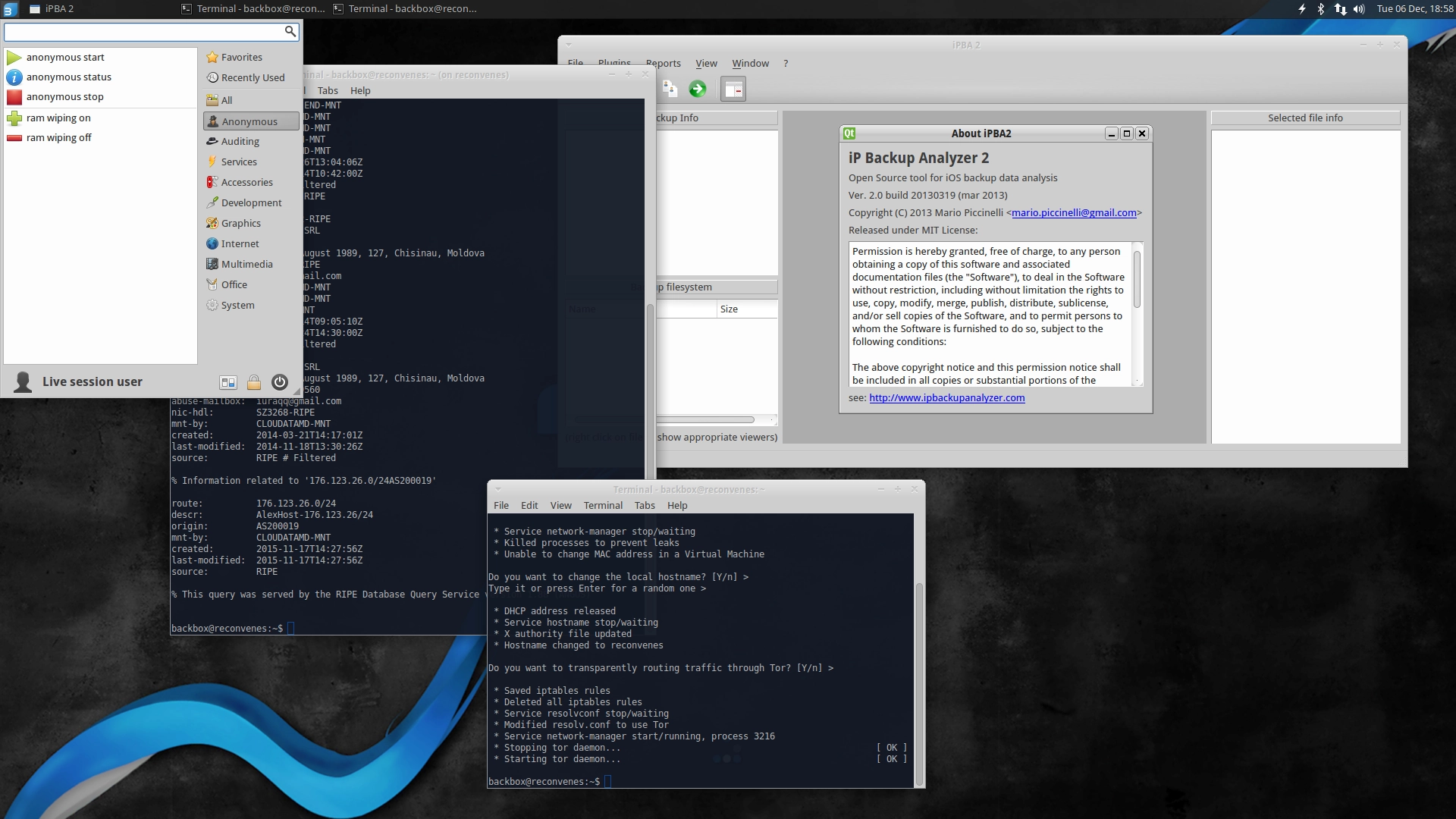The width and height of the screenshot is (1456, 819).
Task: Click the Live session user name
Action: tap(93, 381)
